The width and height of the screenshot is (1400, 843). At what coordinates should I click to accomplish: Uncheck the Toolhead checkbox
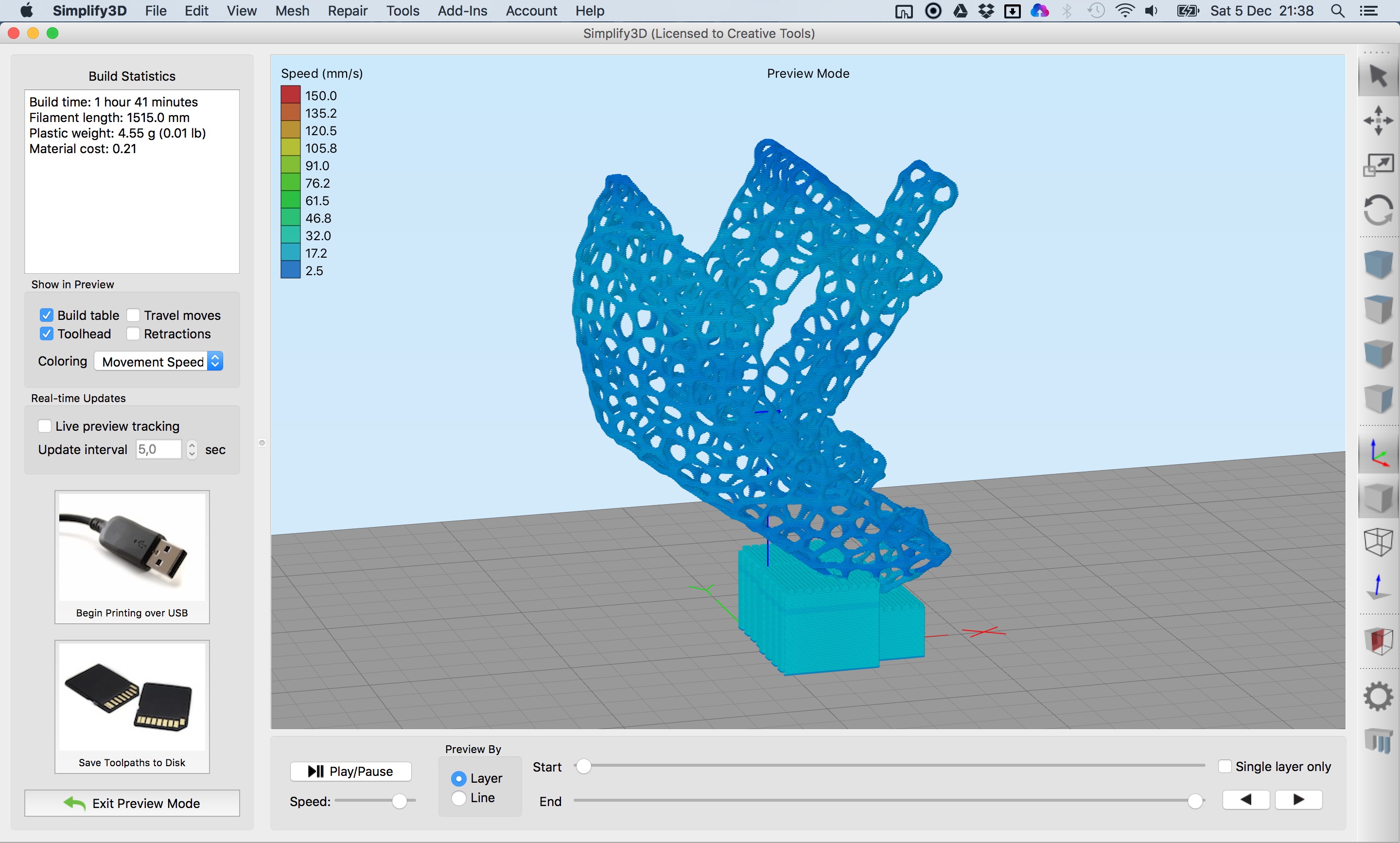click(47, 334)
